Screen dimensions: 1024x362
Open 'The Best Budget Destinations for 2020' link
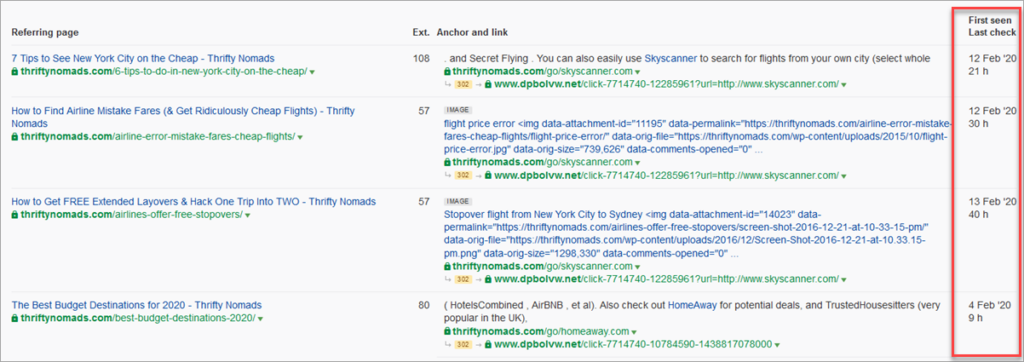click(x=136, y=305)
